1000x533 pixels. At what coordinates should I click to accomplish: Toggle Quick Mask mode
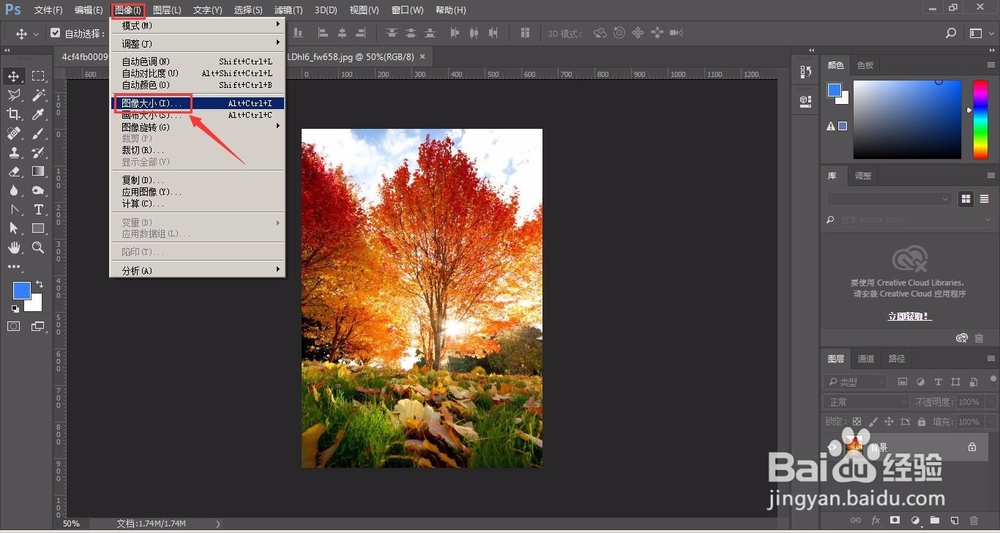[x=13, y=326]
